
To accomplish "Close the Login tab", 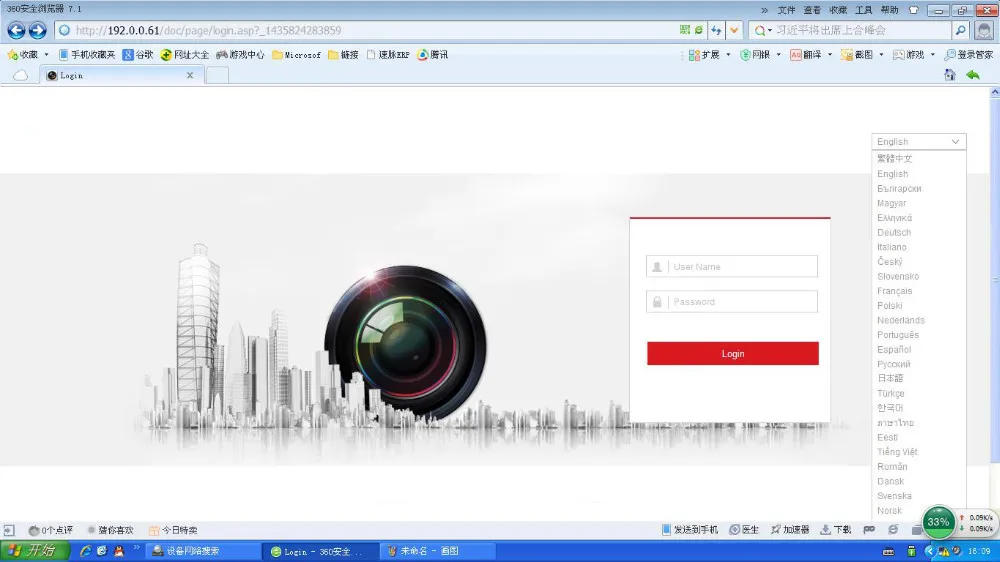I will [190, 75].
